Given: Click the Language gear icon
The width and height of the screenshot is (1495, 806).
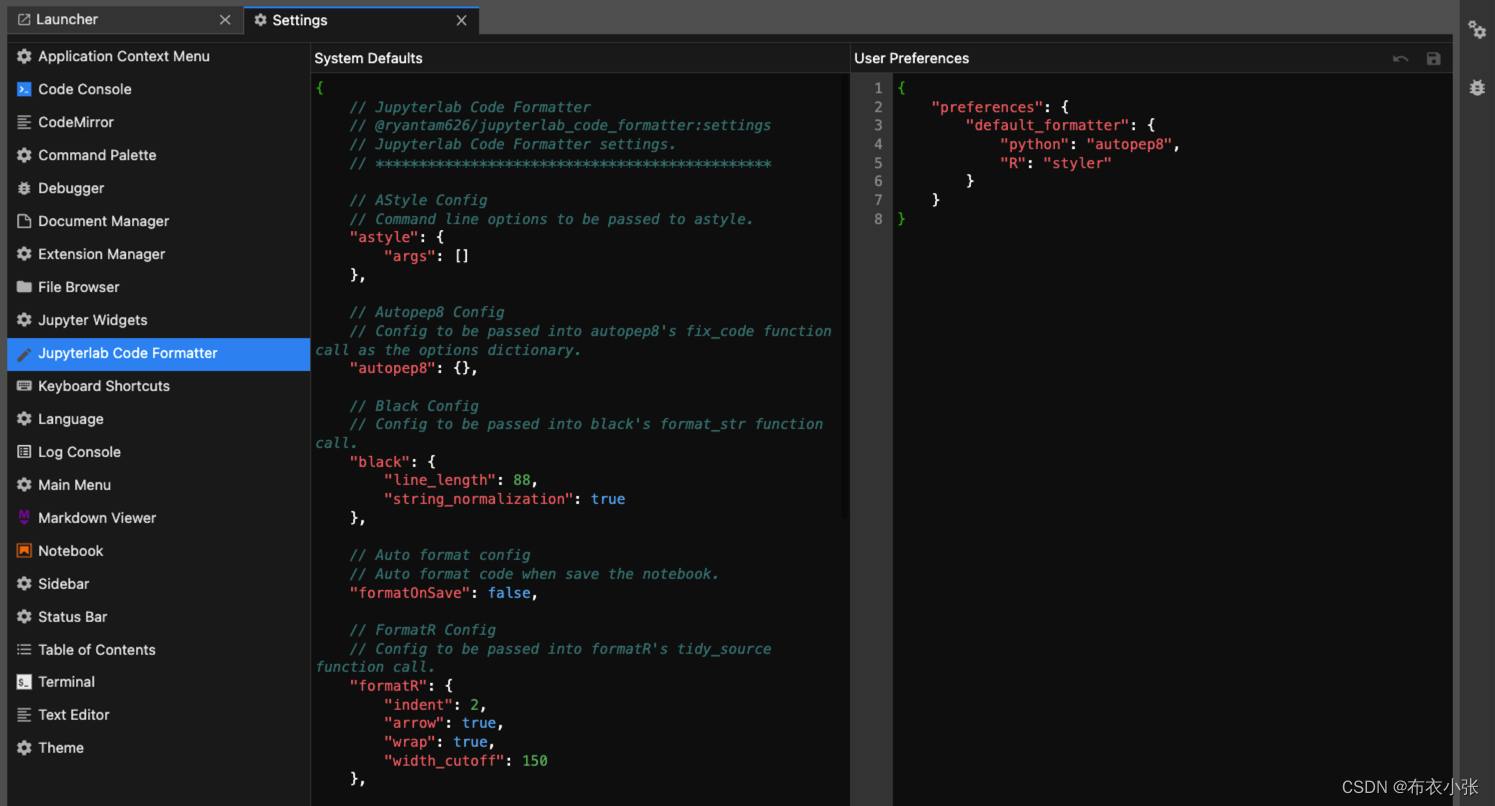Looking at the screenshot, I should coord(24,420).
